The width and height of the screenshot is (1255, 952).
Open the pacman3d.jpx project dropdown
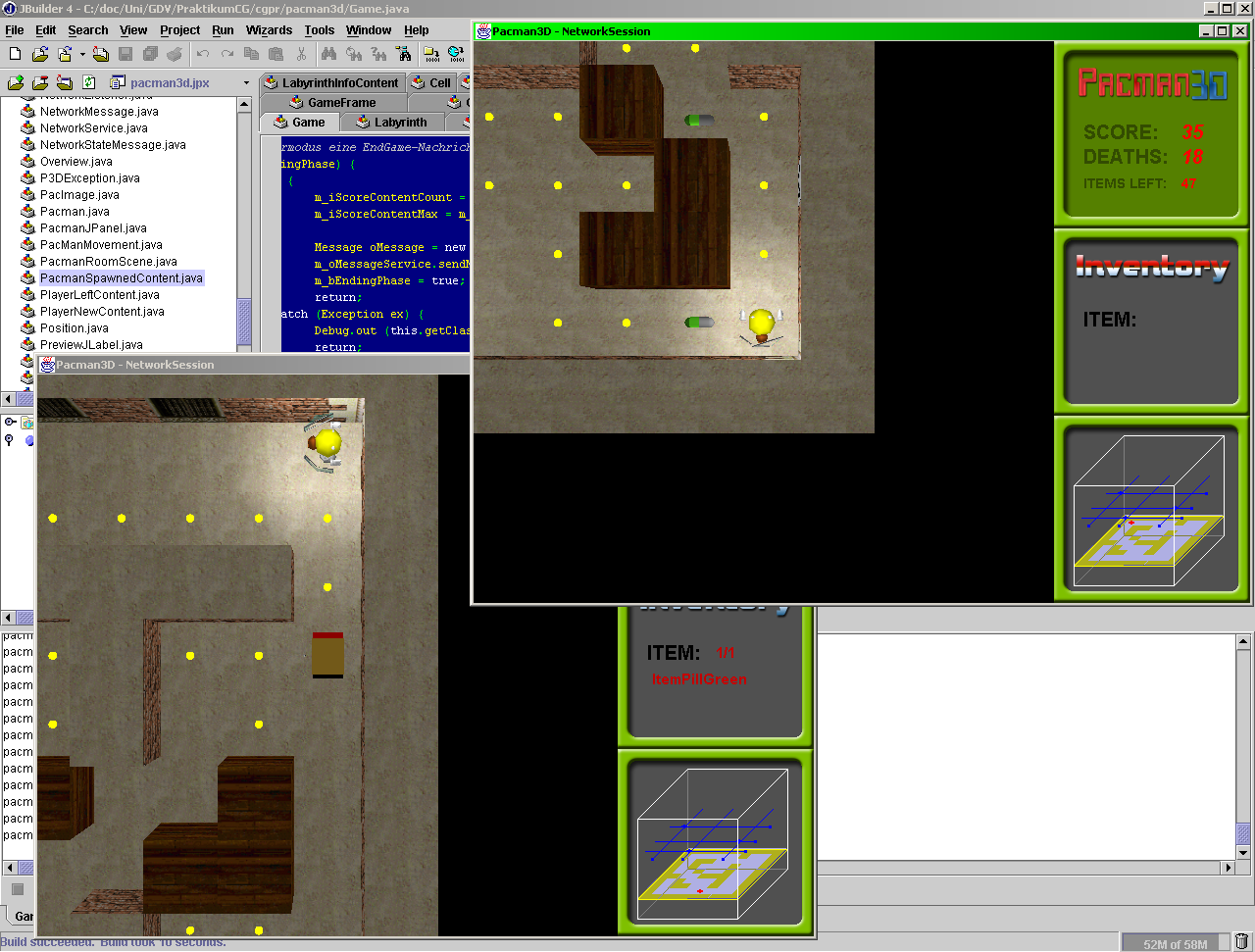pos(246,83)
